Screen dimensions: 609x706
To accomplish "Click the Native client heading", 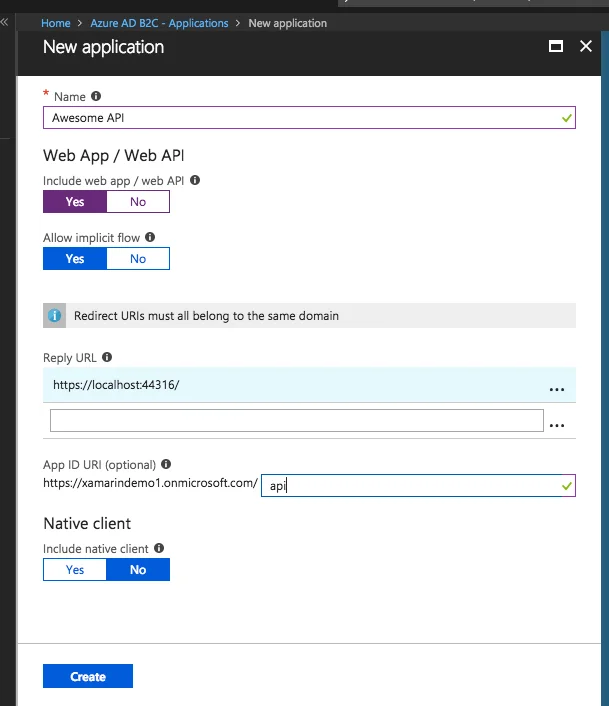I will coord(87,523).
